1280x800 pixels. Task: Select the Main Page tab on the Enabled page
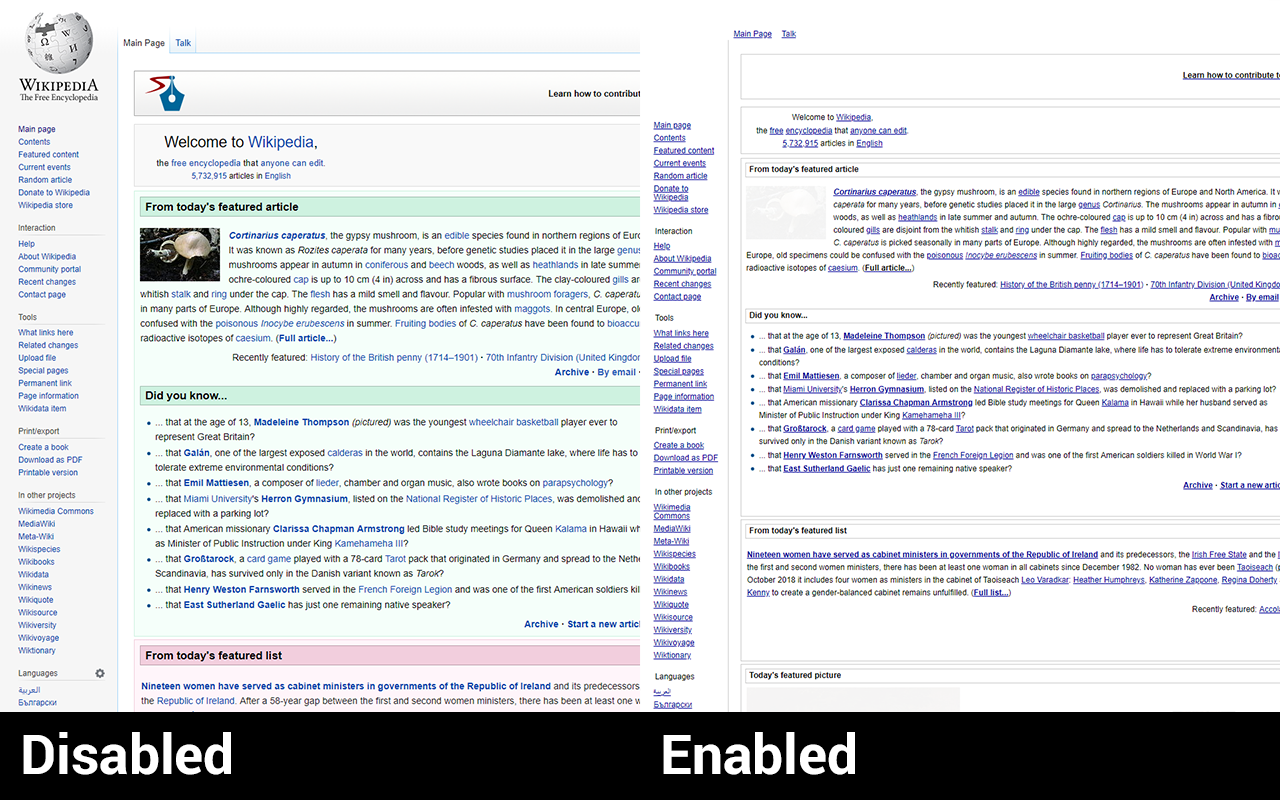[x=753, y=34]
